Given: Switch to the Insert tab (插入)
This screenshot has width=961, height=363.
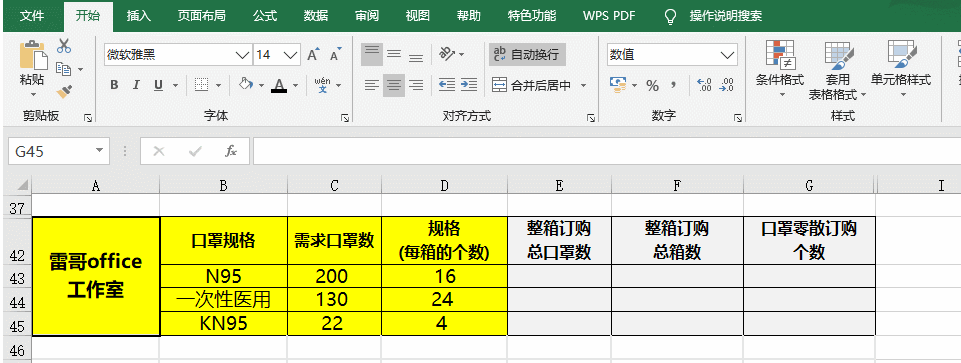Looking at the screenshot, I should click(x=139, y=16).
